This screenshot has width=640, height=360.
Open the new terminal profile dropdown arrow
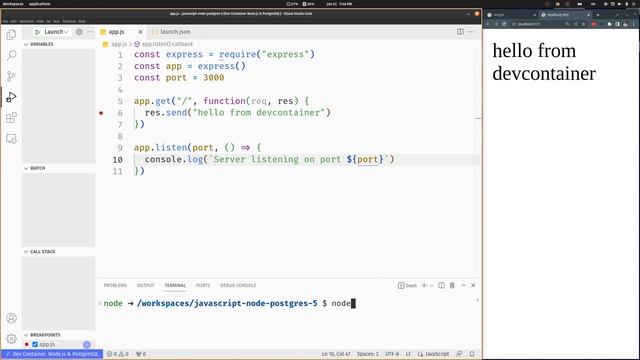coord(431,286)
